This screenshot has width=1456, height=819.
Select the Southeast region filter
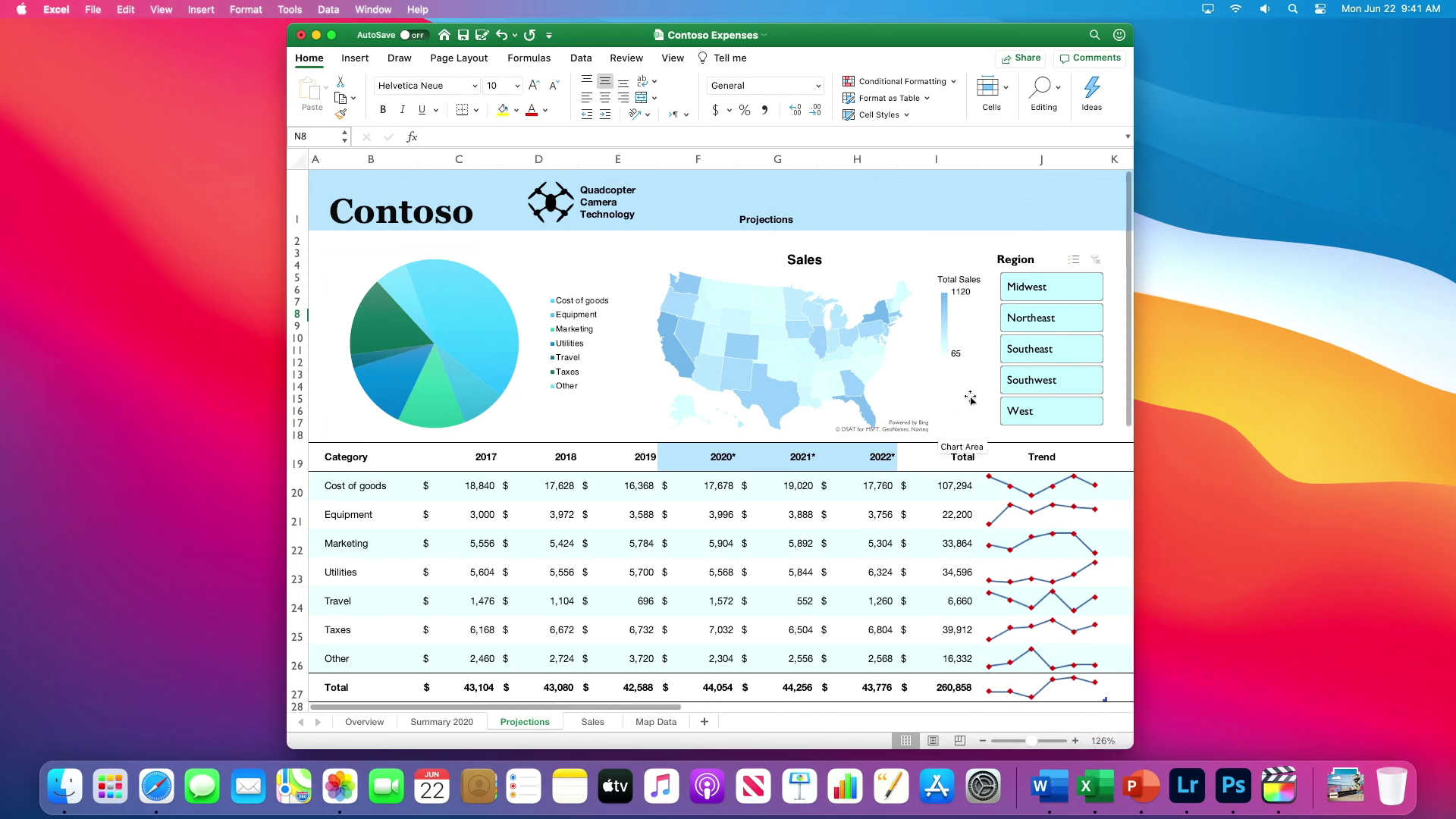click(1051, 349)
